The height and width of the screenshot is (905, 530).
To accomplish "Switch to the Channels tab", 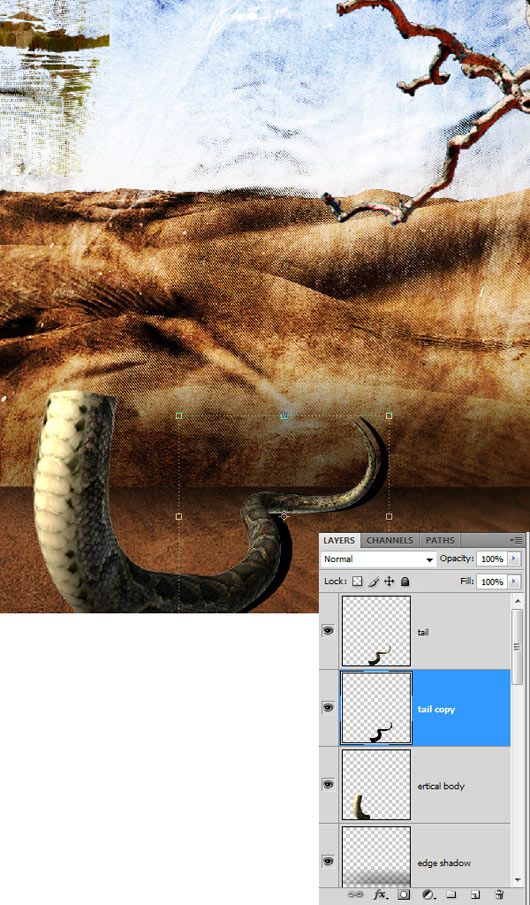I will pos(390,540).
